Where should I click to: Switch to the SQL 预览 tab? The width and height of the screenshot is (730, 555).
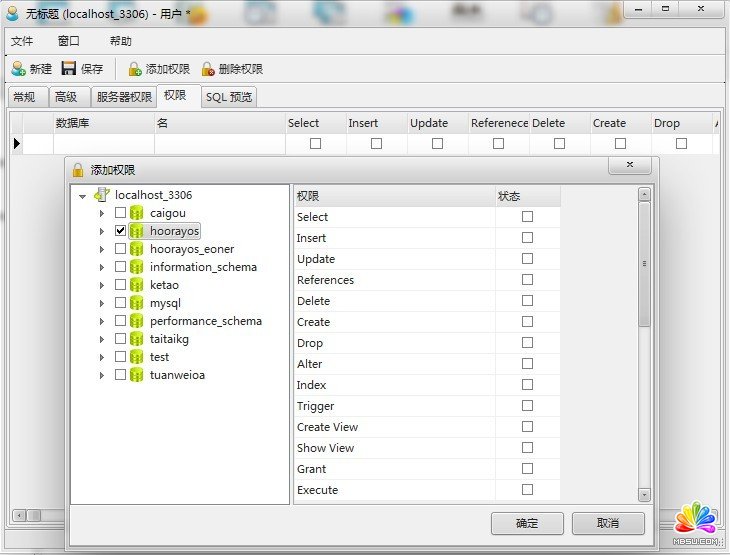click(x=230, y=97)
